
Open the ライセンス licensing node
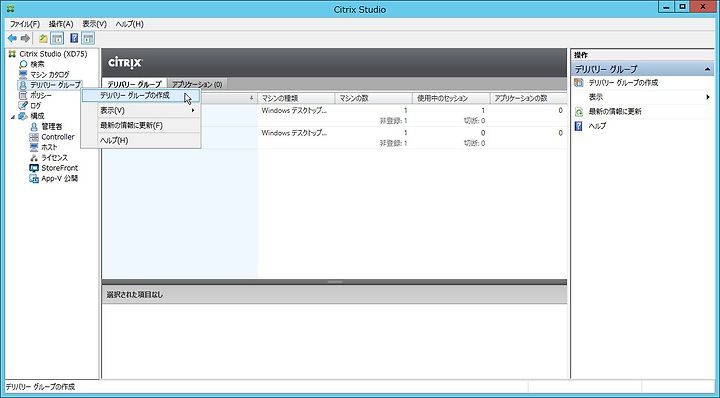click(54, 157)
